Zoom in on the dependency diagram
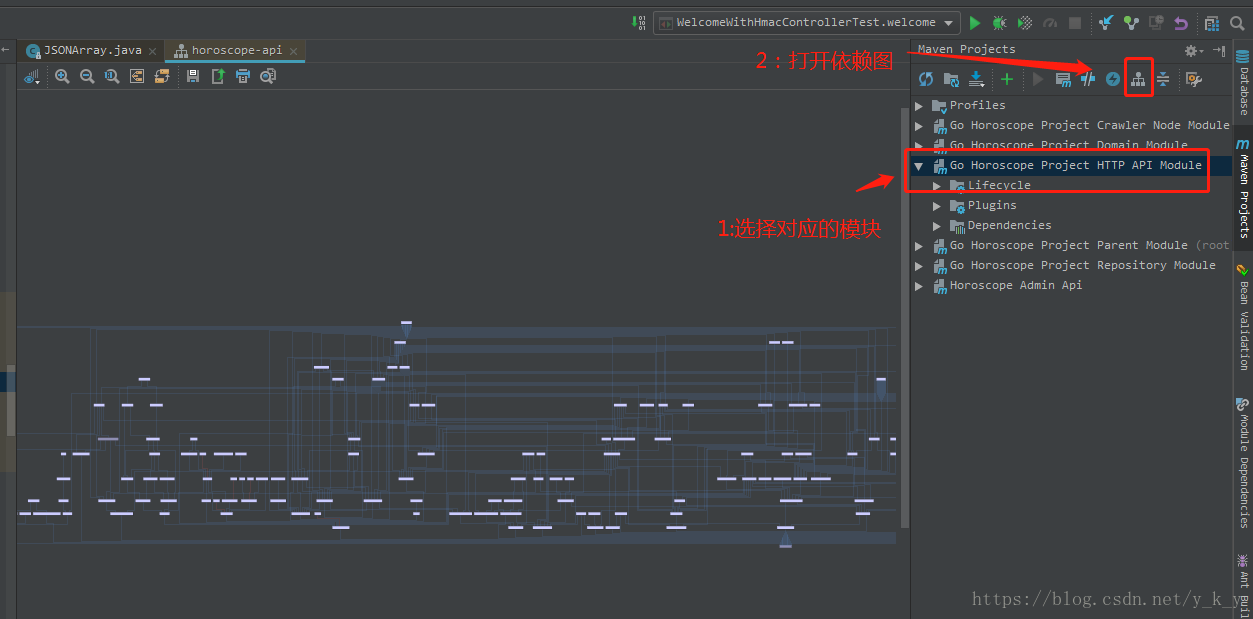This screenshot has width=1253, height=619. tap(62, 76)
